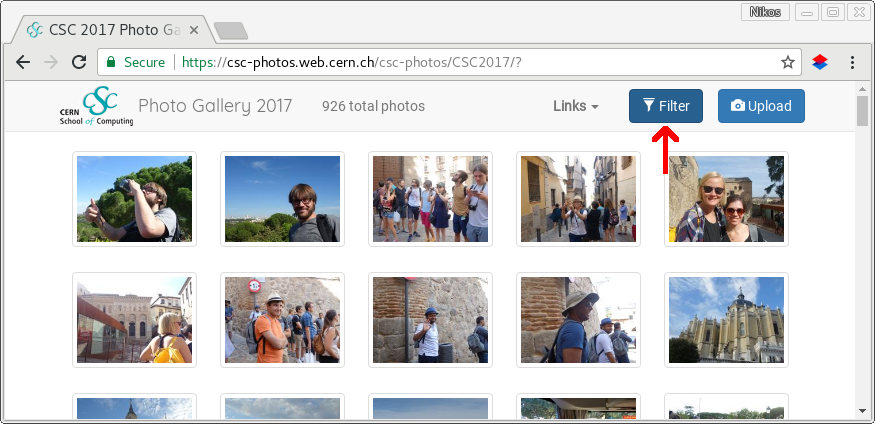Open photo of woman with yellow backpack
875x424 pixels.
click(x=134, y=320)
